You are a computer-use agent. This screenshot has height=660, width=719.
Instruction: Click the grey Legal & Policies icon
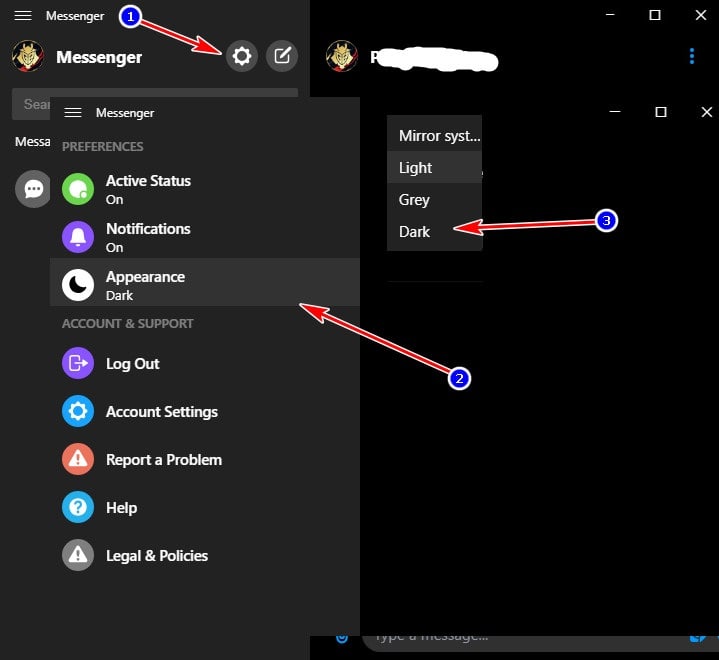78,555
